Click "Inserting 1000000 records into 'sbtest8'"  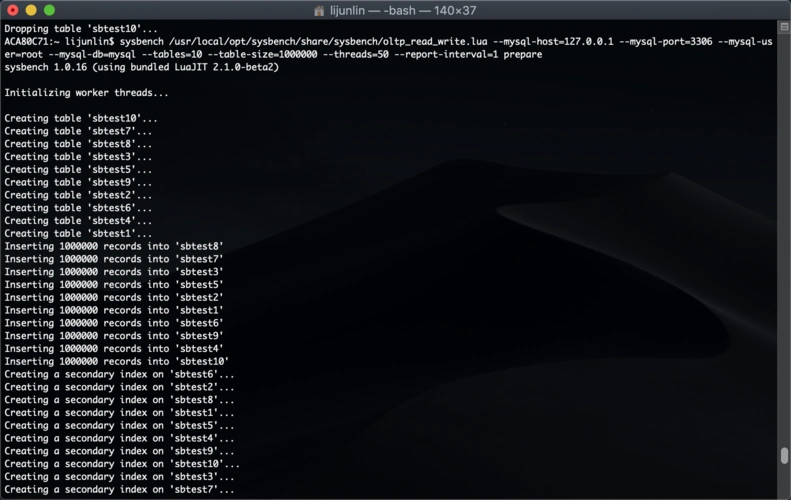click(x=114, y=246)
